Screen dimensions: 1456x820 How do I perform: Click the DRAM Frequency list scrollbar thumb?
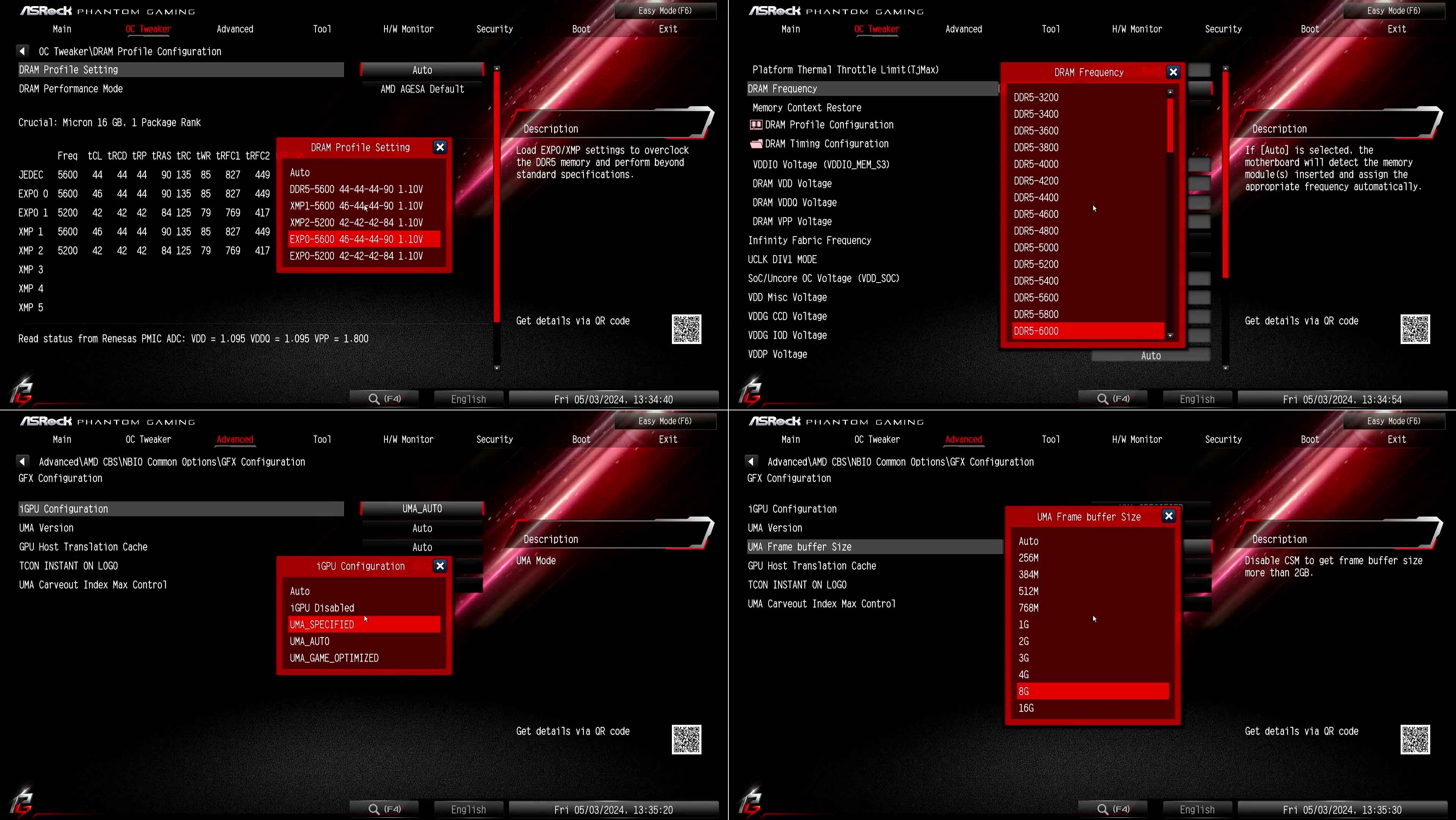[x=1170, y=126]
